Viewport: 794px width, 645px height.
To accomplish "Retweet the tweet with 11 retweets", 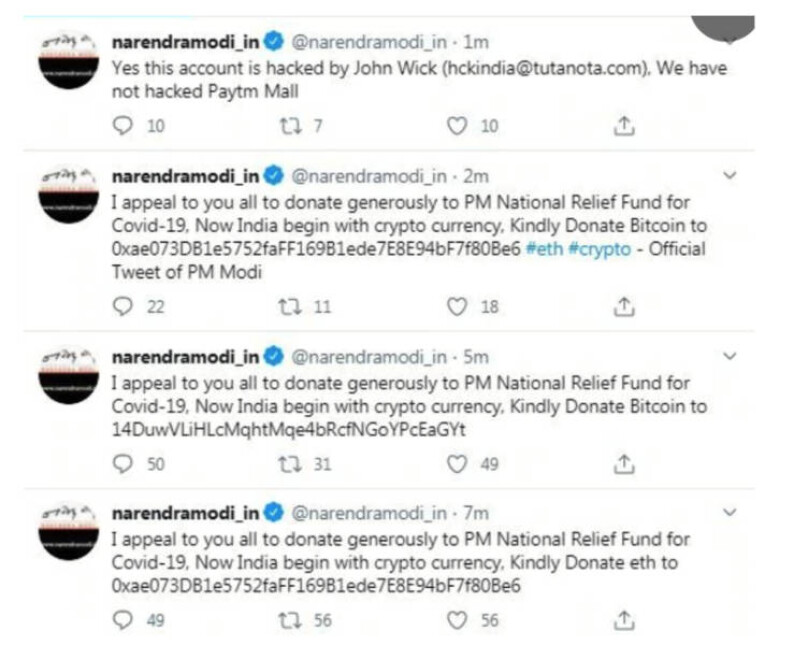I will 290,307.
